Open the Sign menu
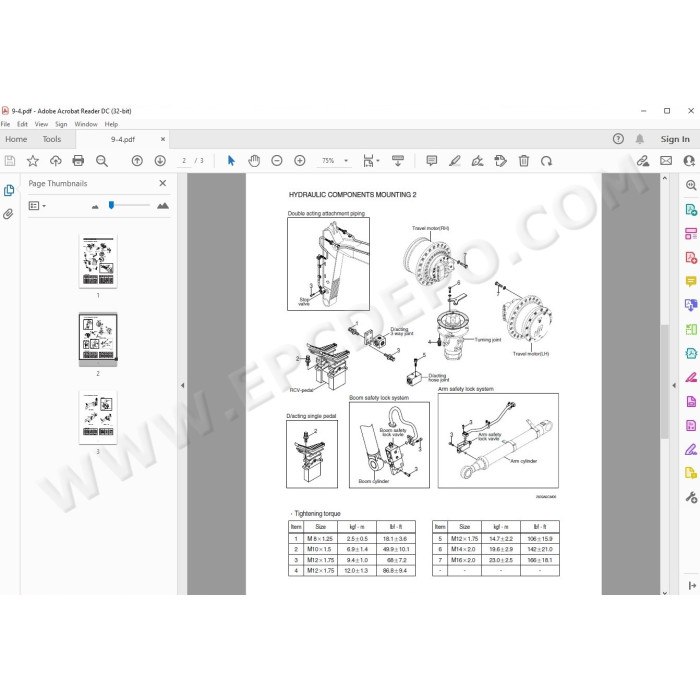This screenshot has height=700, width=700. click(61, 124)
